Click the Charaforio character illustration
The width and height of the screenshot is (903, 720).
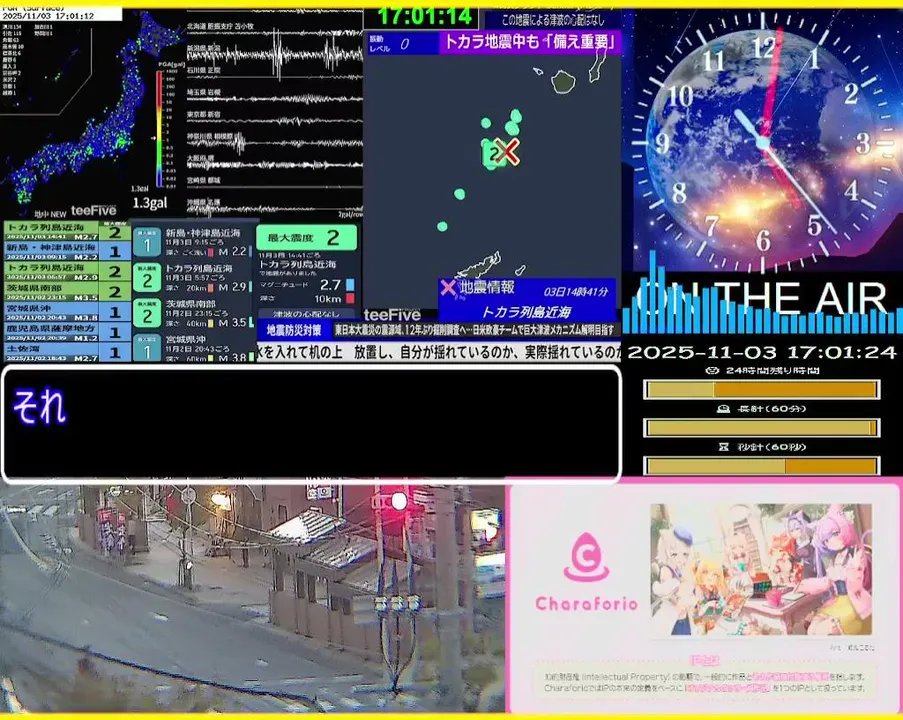761,569
